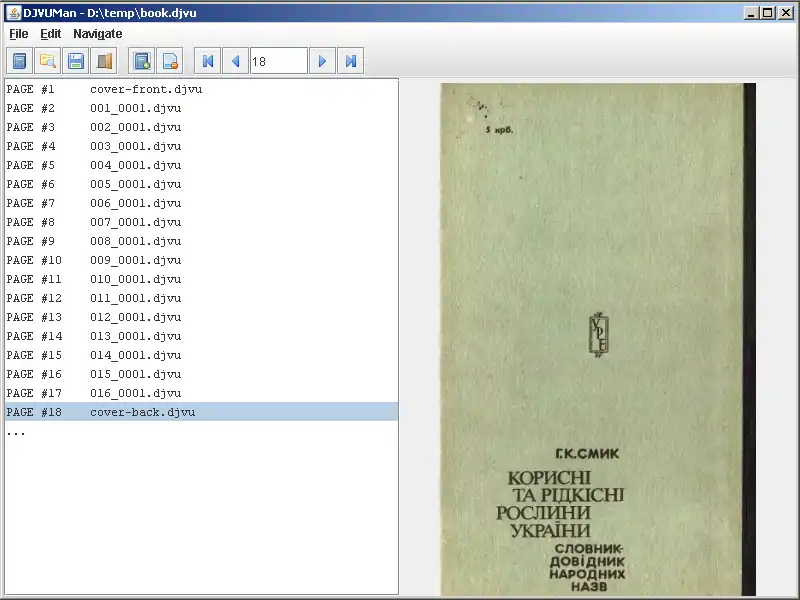Select PAGE #16 015_0001.djvu
Image resolution: width=800 pixels, height=600 pixels.
pos(202,374)
